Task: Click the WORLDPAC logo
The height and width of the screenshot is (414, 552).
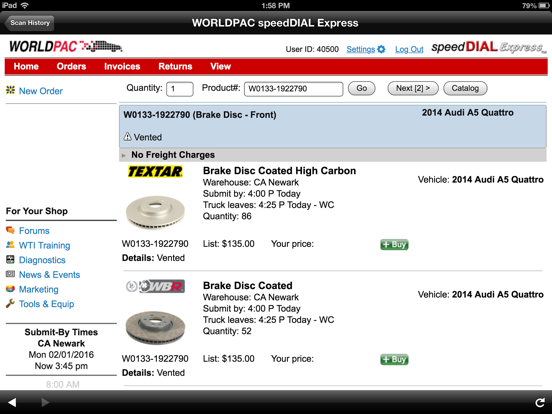Action: [x=65, y=46]
